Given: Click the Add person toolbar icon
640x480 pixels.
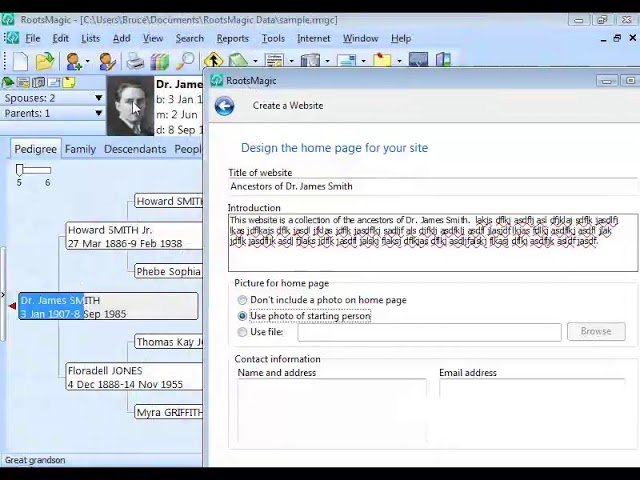Looking at the screenshot, I should (x=74, y=61).
